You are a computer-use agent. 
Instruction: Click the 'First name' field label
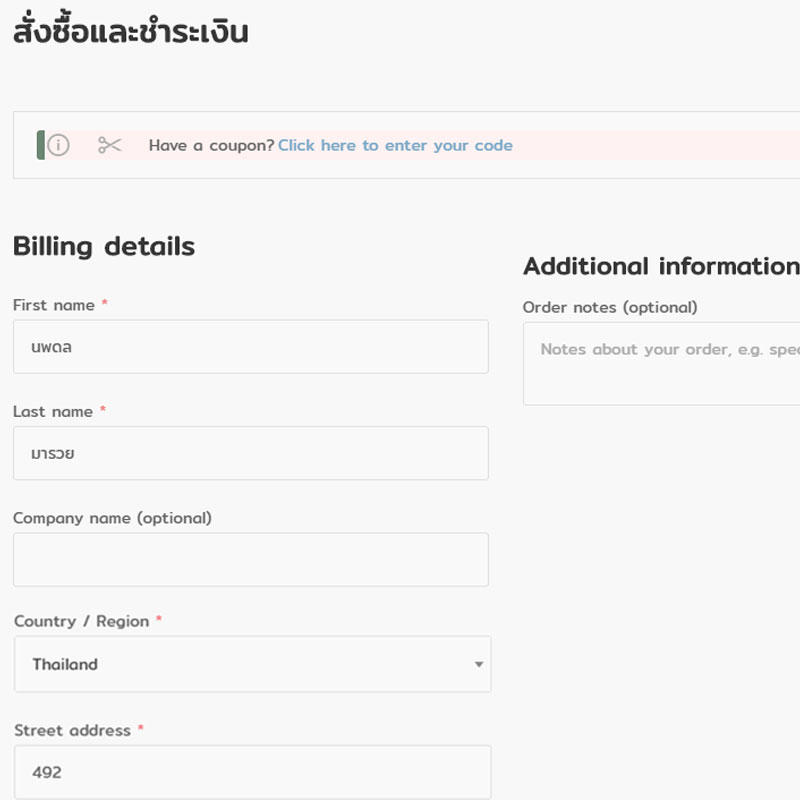(x=54, y=305)
